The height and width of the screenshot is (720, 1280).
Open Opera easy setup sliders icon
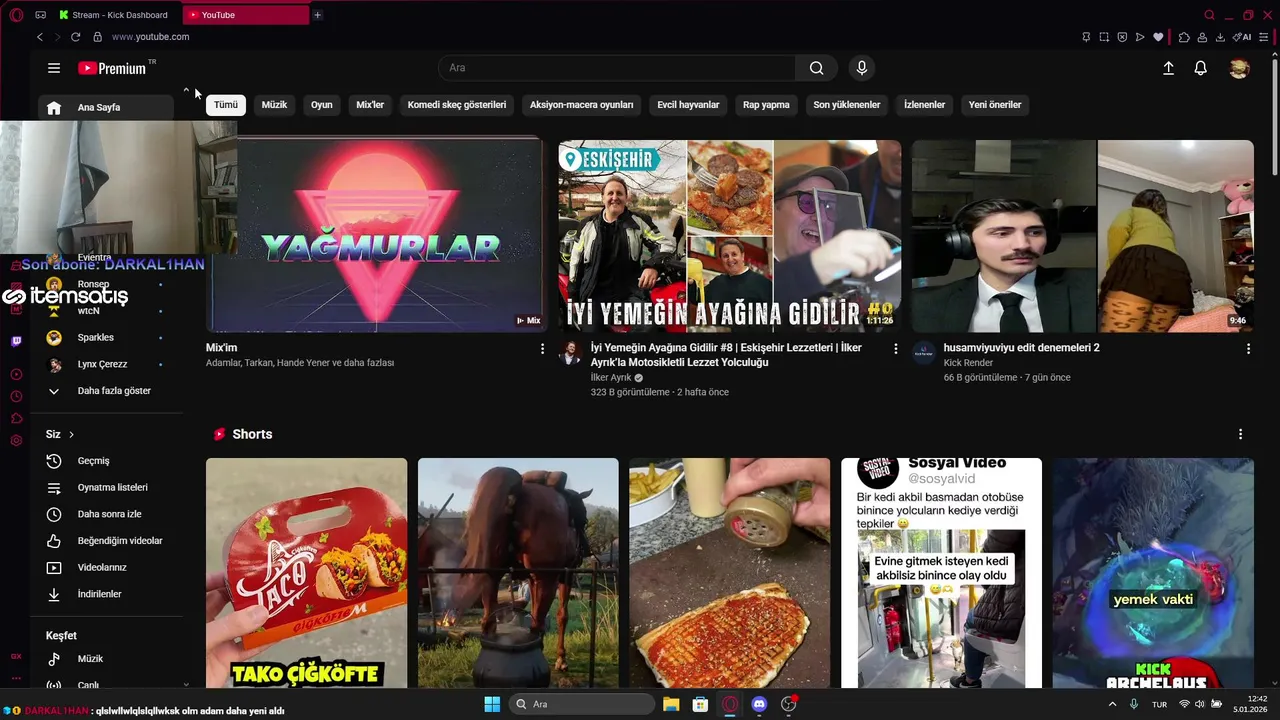coord(1265,37)
